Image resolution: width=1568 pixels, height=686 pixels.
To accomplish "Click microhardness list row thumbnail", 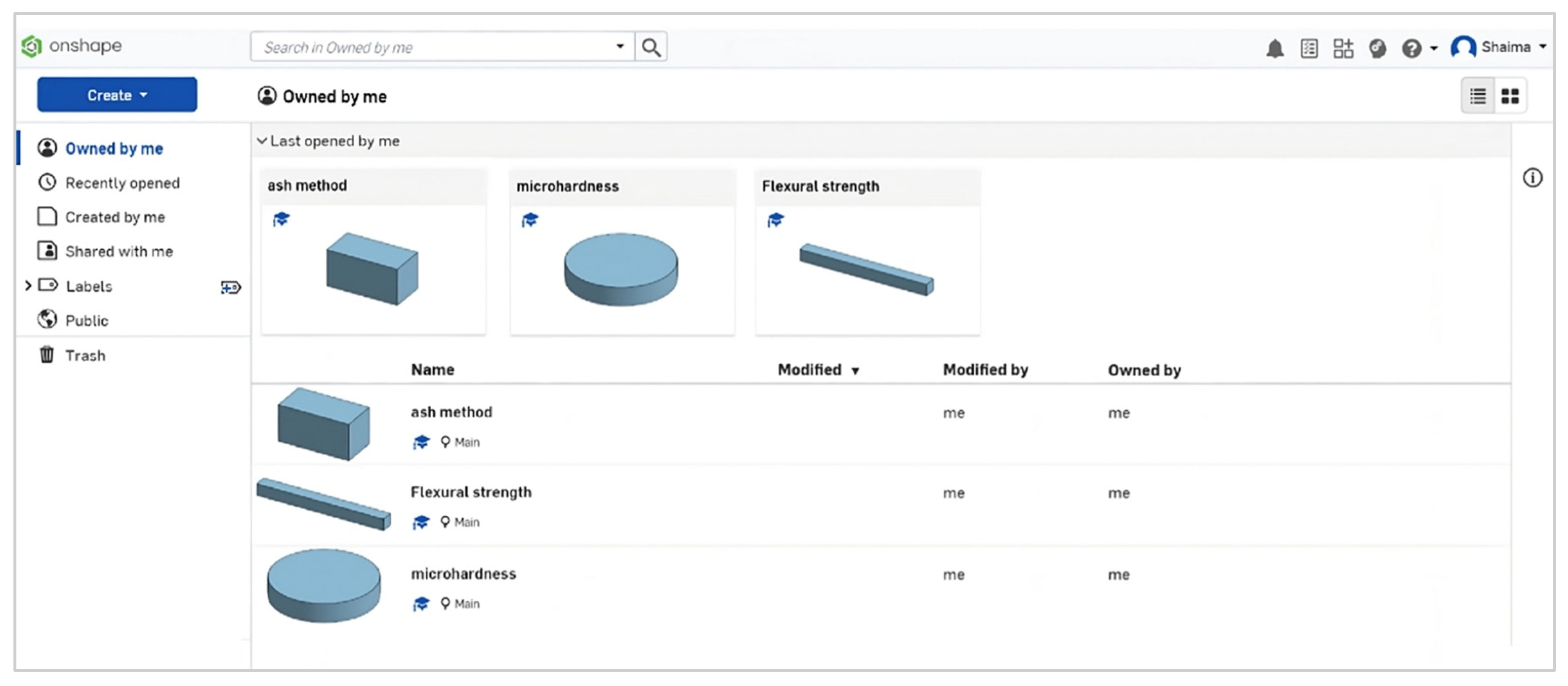I will [323, 586].
